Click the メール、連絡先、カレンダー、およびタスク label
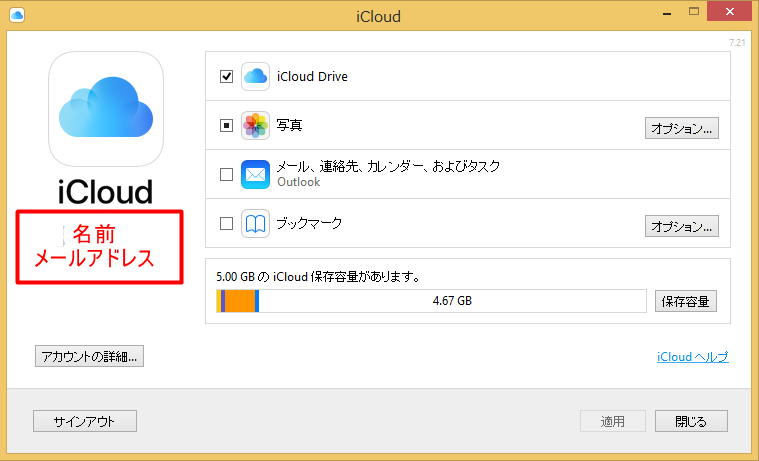 tap(388, 166)
